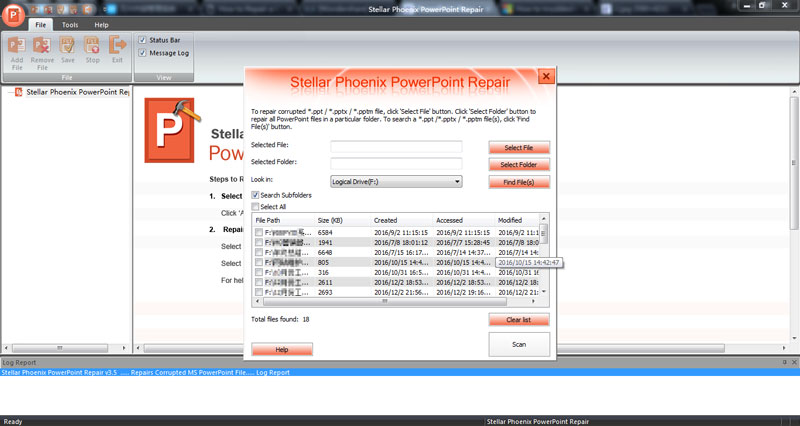Click the dialog Help button
The height and width of the screenshot is (426, 800).
[x=282, y=349]
